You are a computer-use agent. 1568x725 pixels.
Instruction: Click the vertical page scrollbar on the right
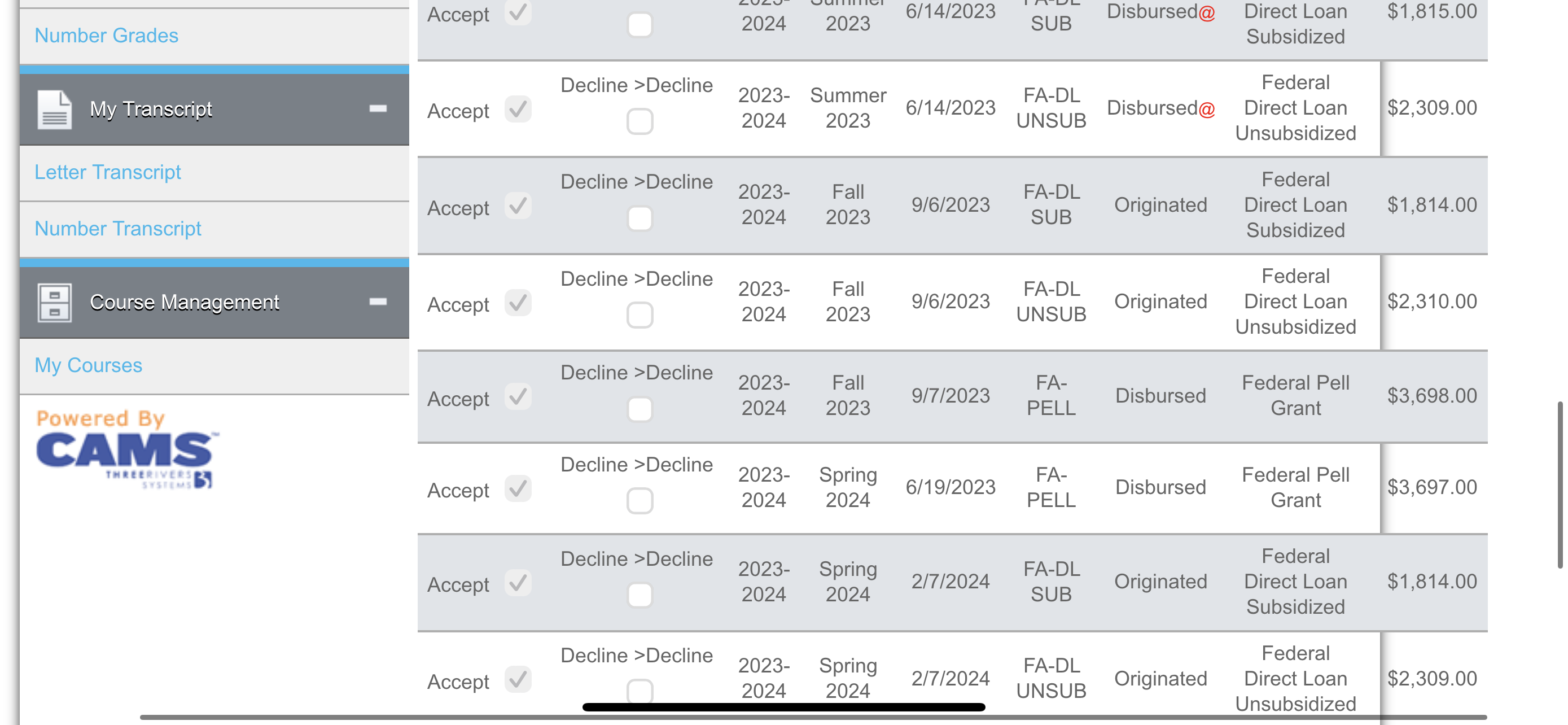1561,484
